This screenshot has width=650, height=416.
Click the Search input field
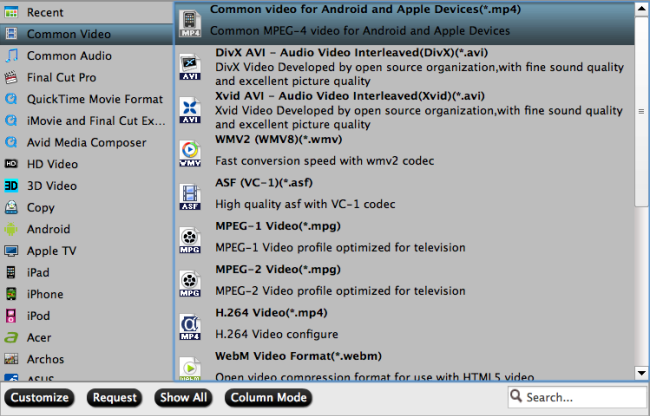577,397
